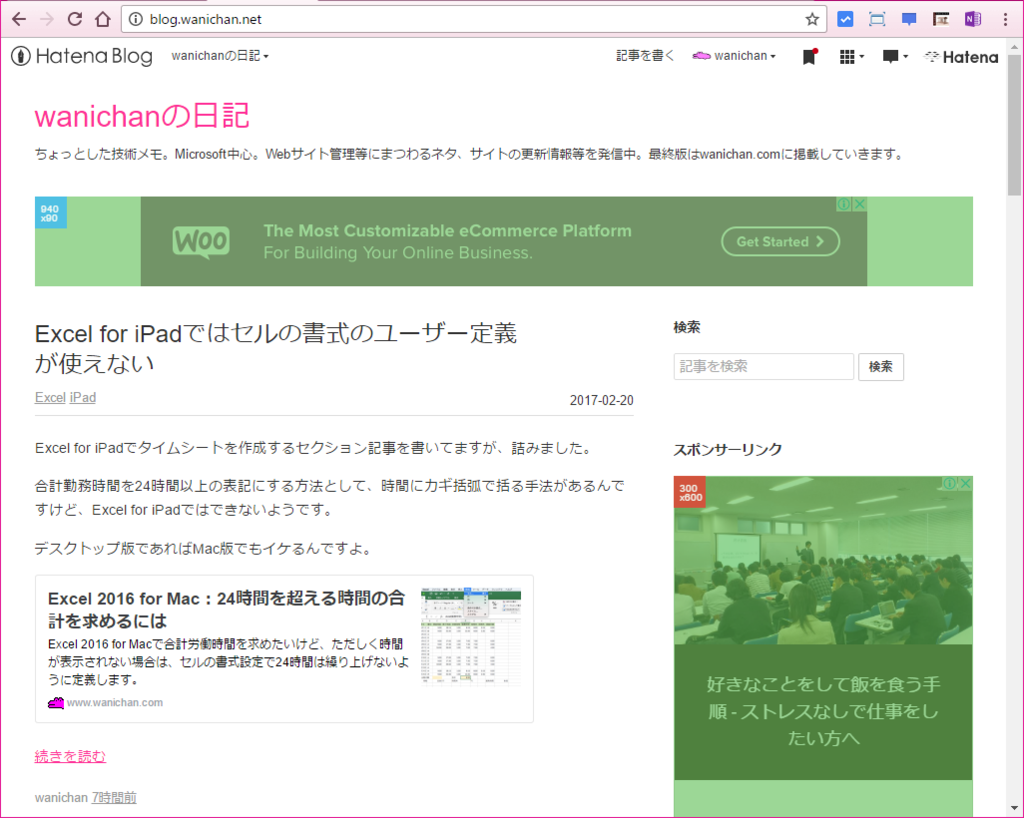Click the browser forward arrow
Viewport: 1024px width, 818px height.
pyautogui.click(x=47, y=19)
